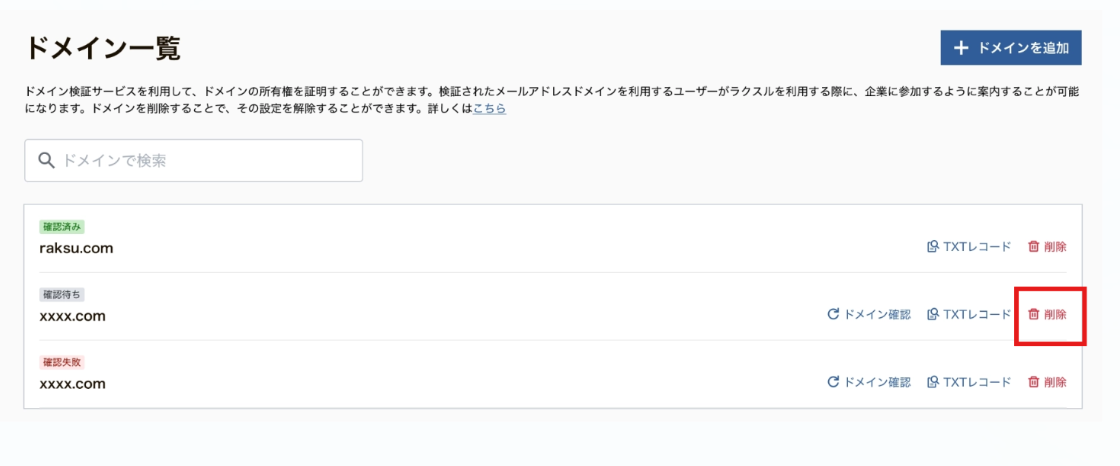Image resolution: width=1120 pixels, height=466 pixels.
Task: Click the 確認済み status badge
Action: pos(63,227)
